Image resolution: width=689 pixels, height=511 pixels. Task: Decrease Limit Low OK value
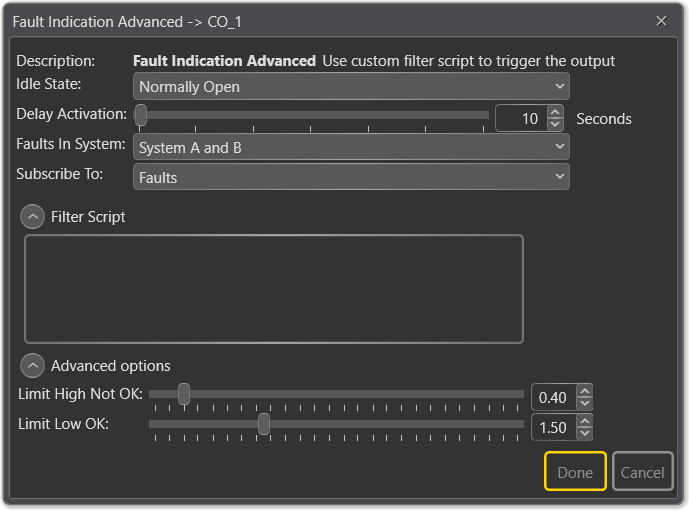tap(585, 434)
